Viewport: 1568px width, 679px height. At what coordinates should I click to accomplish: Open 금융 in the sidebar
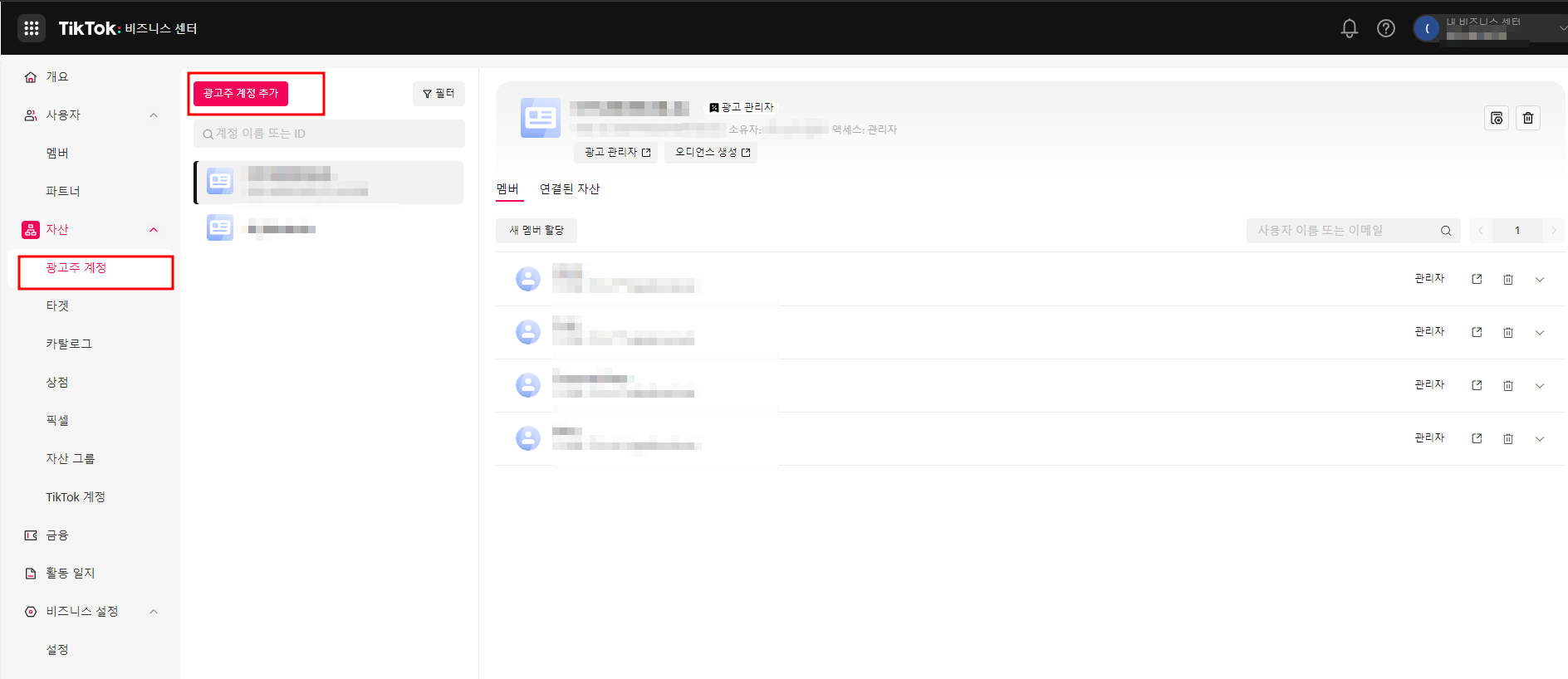click(56, 535)
